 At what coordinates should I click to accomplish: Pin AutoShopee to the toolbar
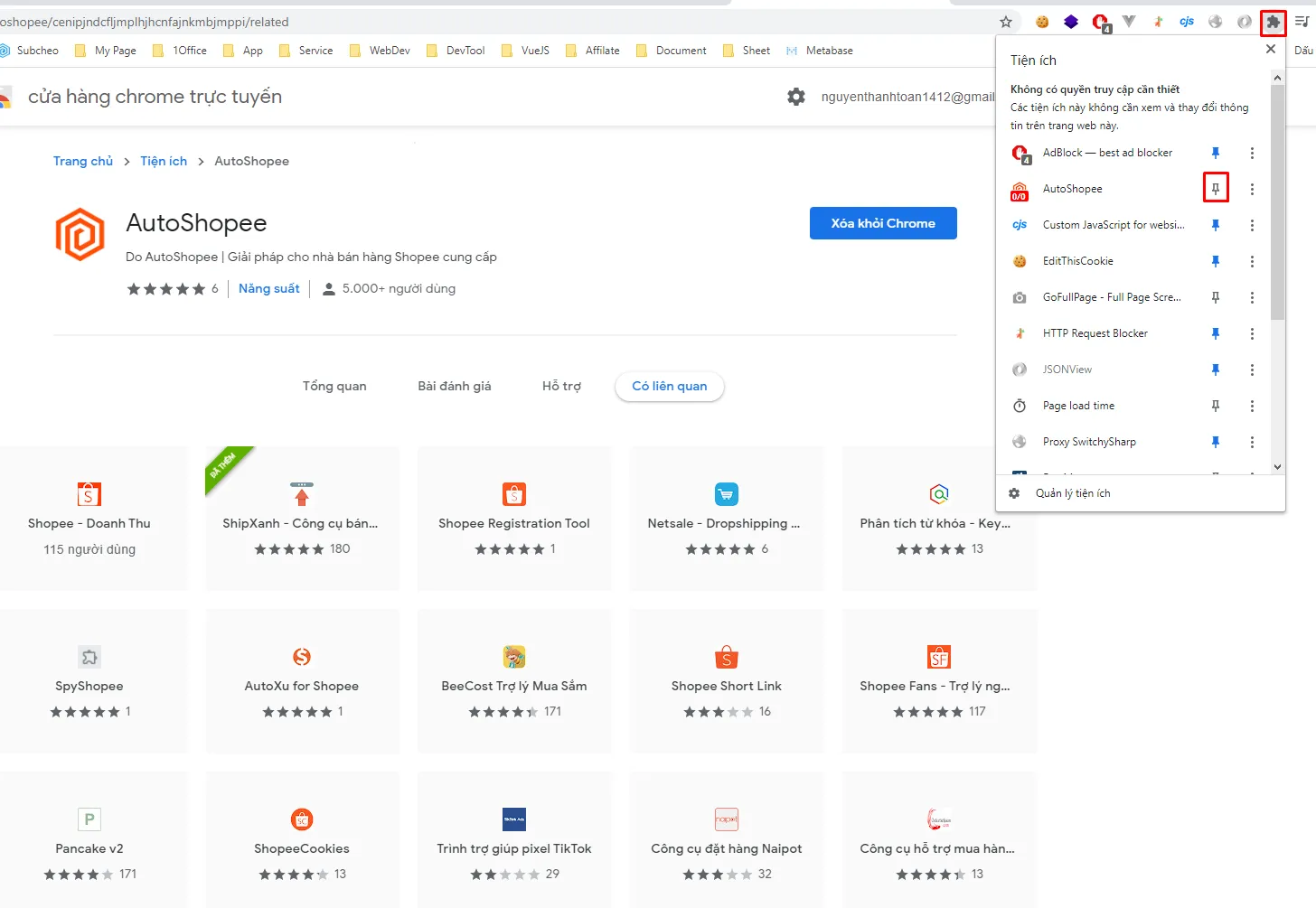pos(1216,189)
